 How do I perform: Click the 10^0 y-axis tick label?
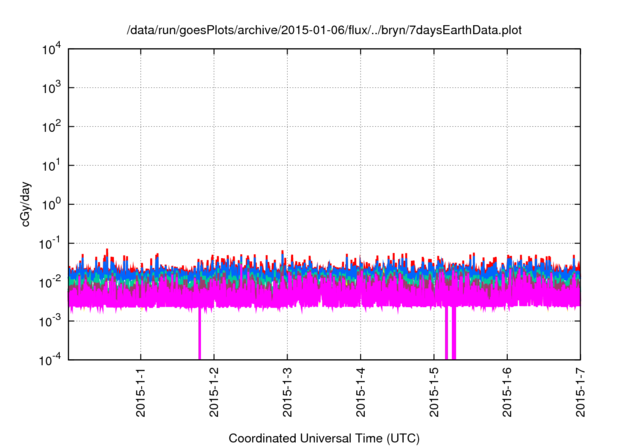[x=51, y=204]
